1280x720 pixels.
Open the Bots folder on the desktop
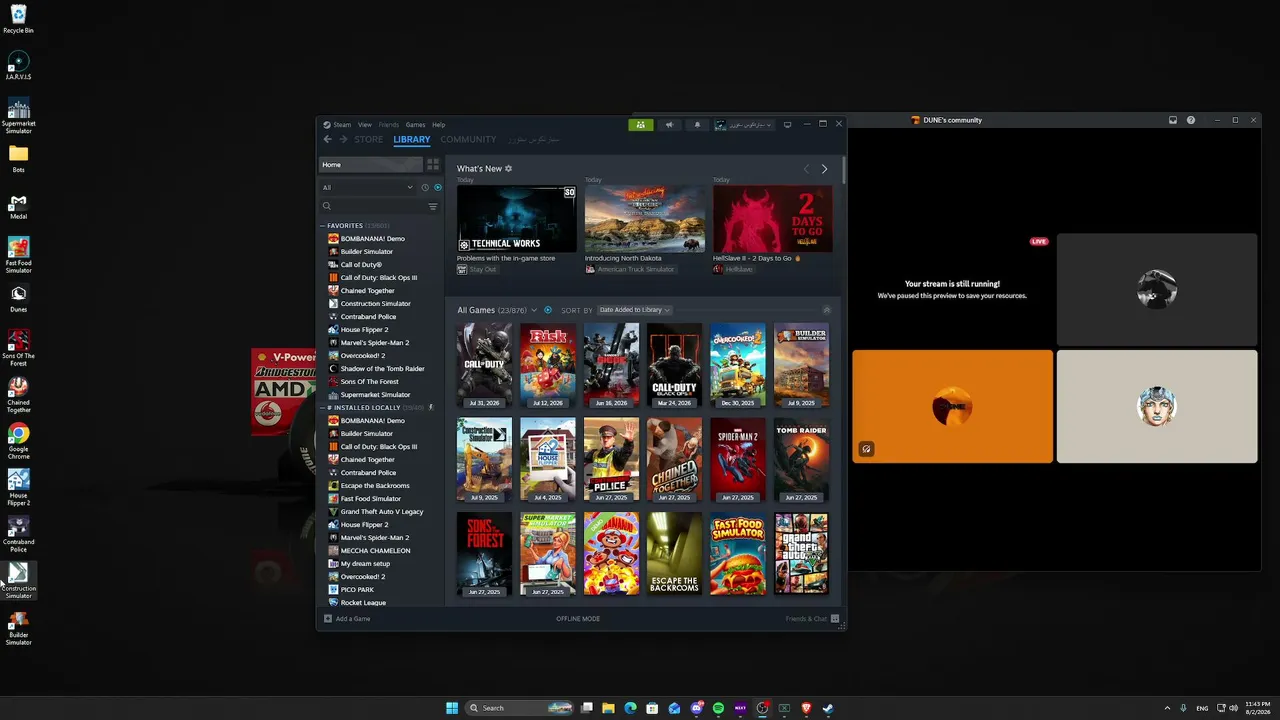click(x=18, y=158)
